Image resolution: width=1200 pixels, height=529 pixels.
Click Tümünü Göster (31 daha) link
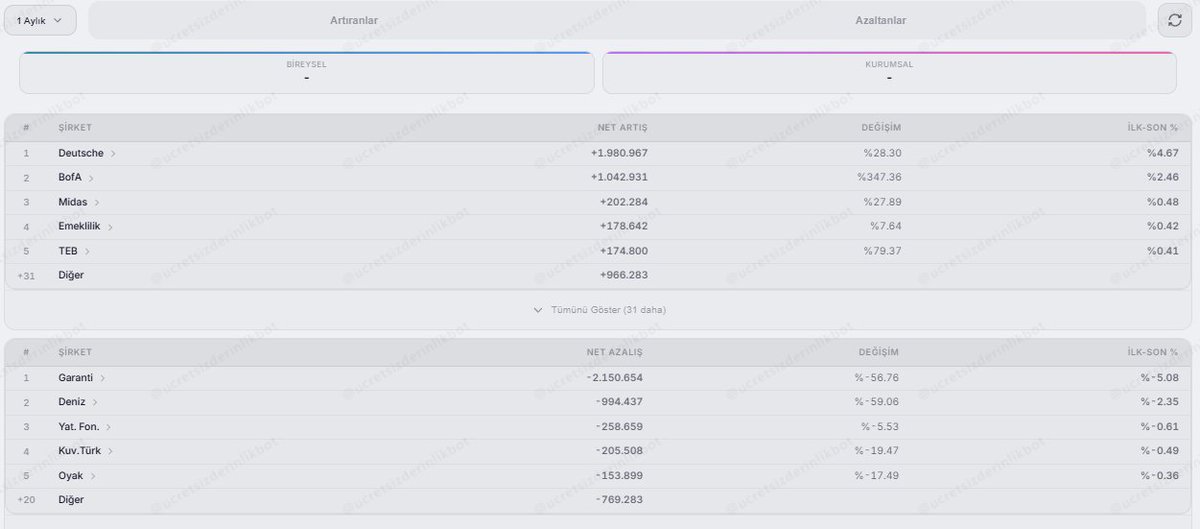608,310
